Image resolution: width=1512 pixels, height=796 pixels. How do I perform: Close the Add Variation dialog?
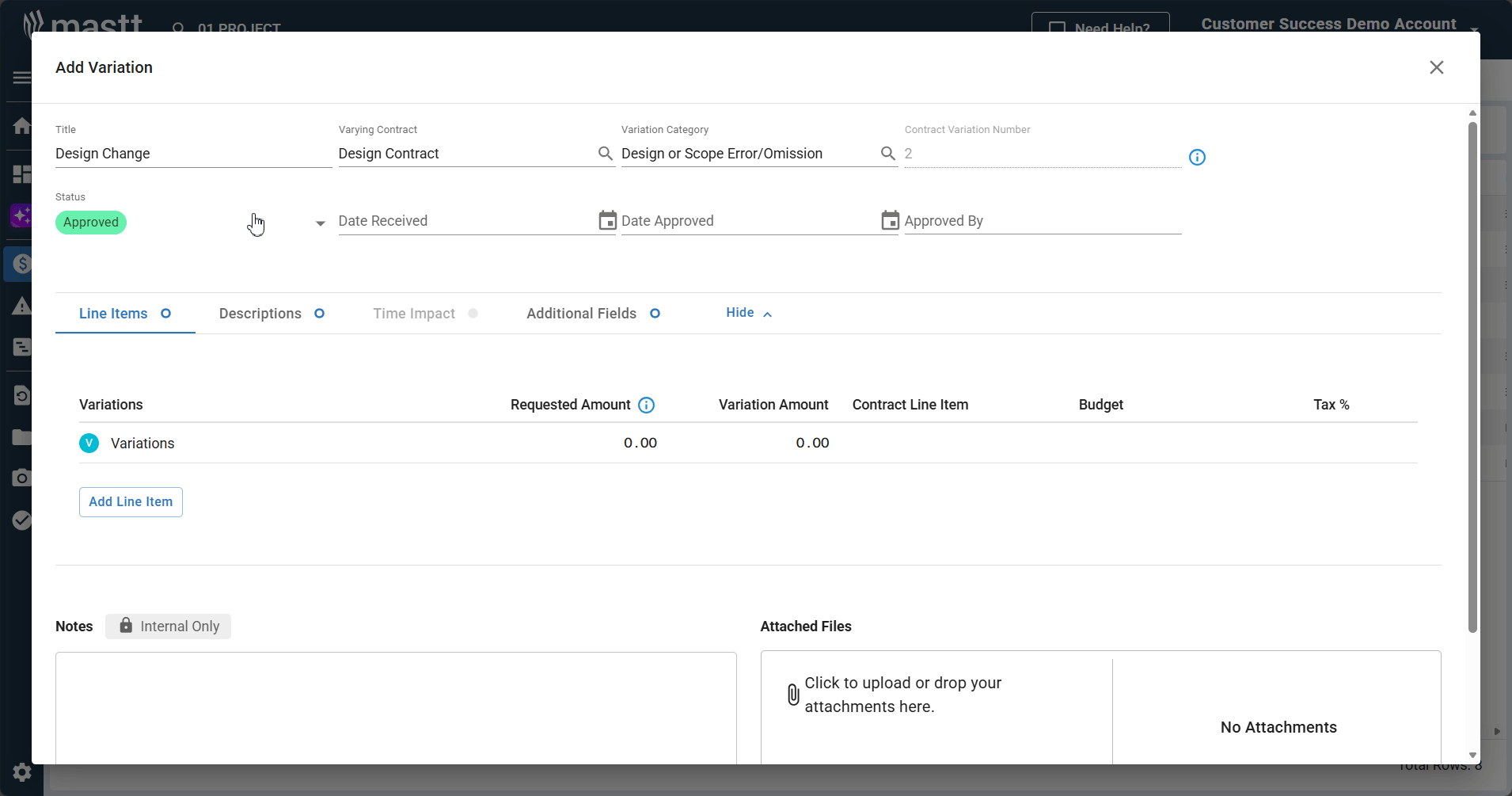tap(1436, 67)
